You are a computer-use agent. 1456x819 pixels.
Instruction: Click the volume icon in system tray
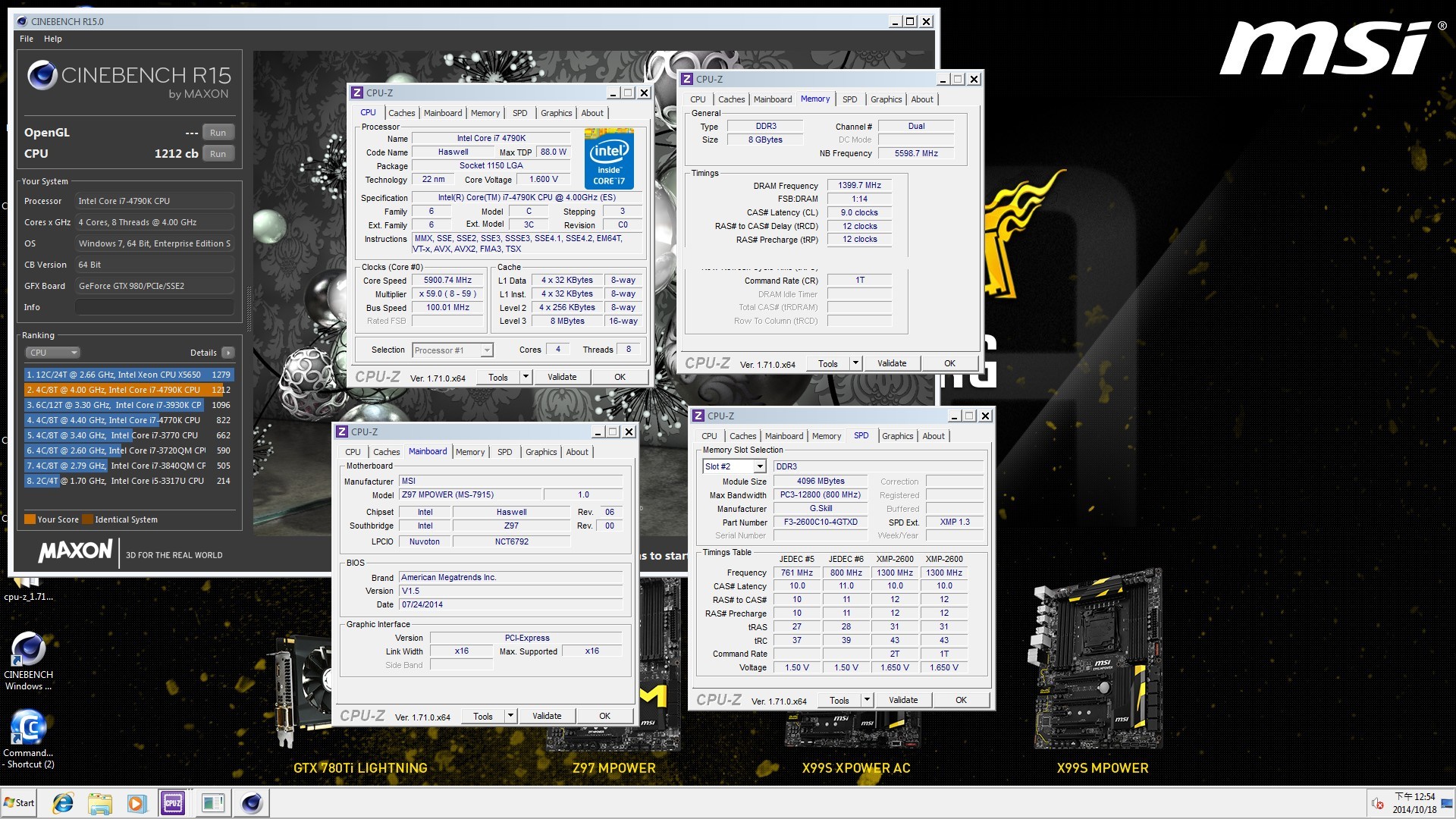1378,804
